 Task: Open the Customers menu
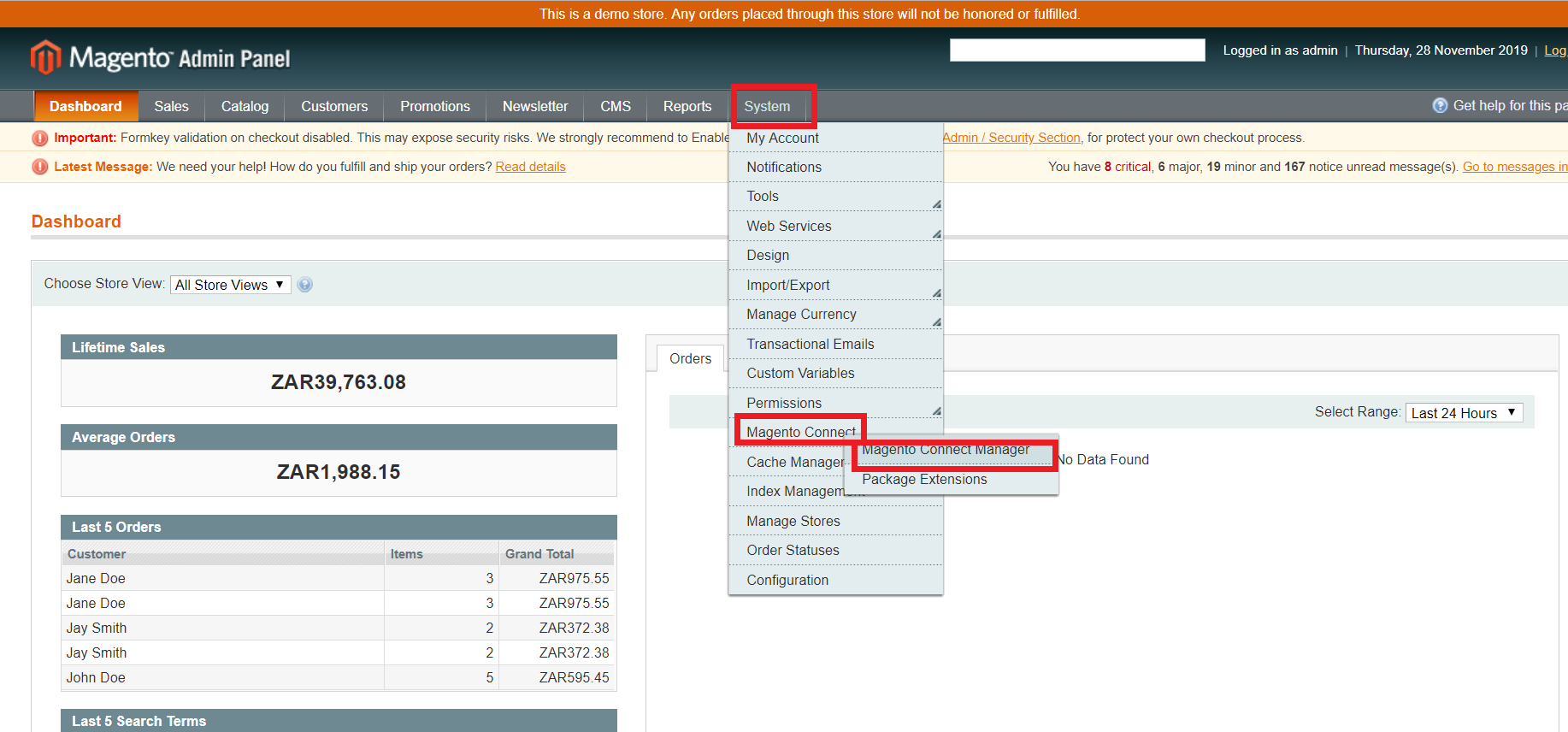[334, 106]
